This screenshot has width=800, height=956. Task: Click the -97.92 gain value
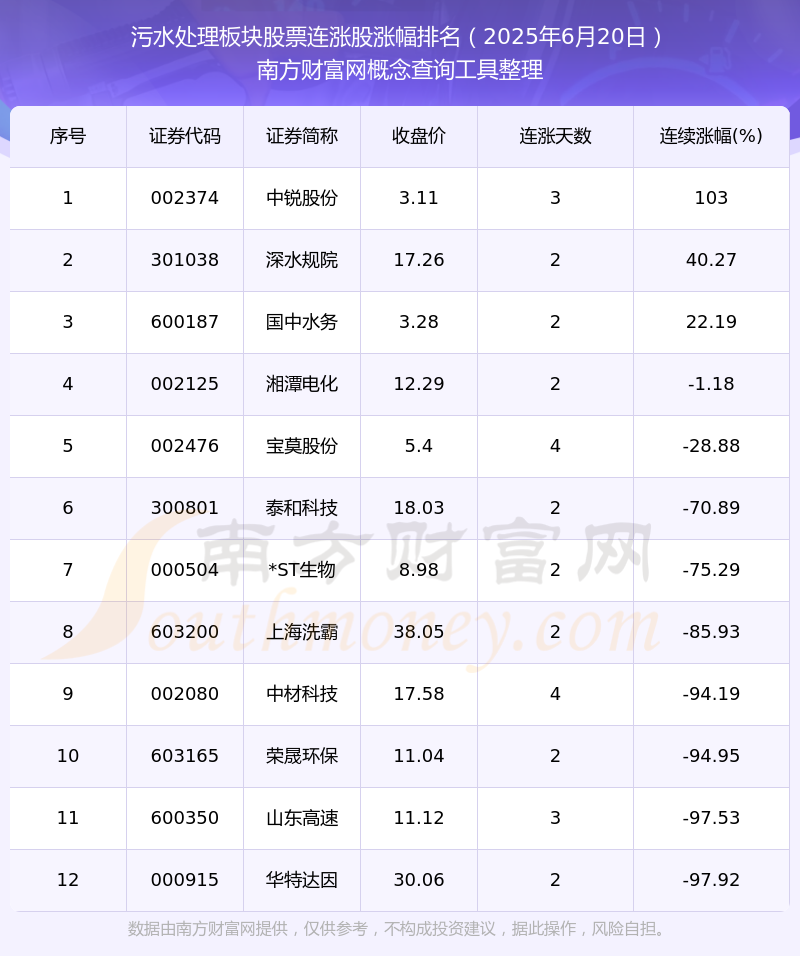pos(711,880)
